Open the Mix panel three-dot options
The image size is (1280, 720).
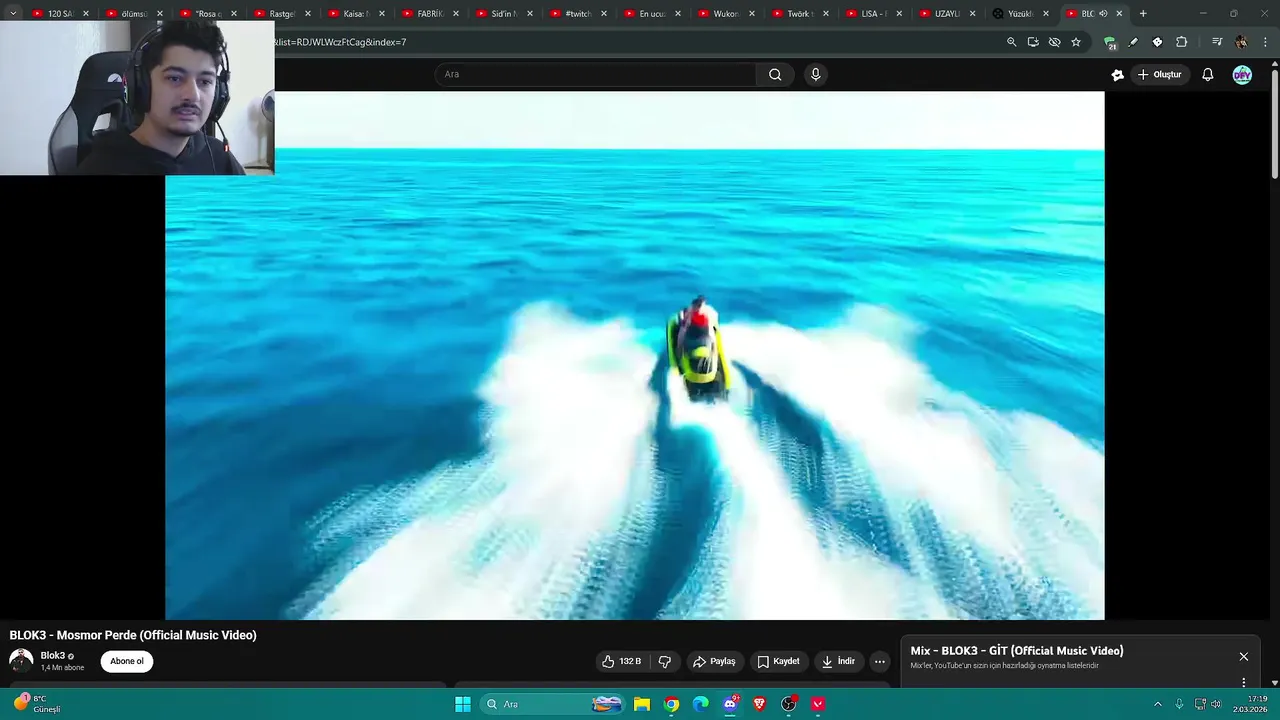pos(1244,682)
